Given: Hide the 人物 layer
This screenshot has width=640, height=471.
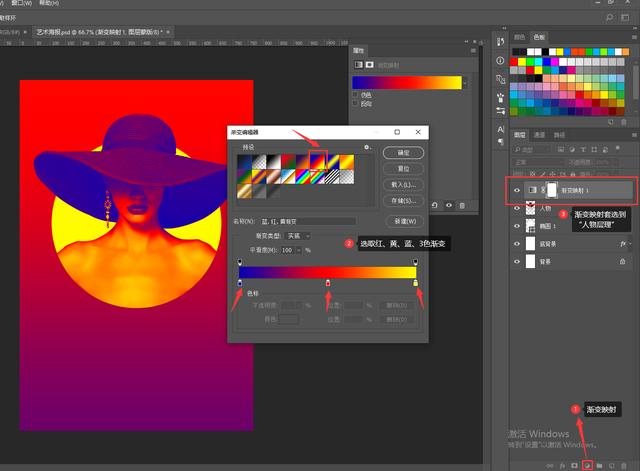Looking at the screenshot, I should tap(517, 208).
